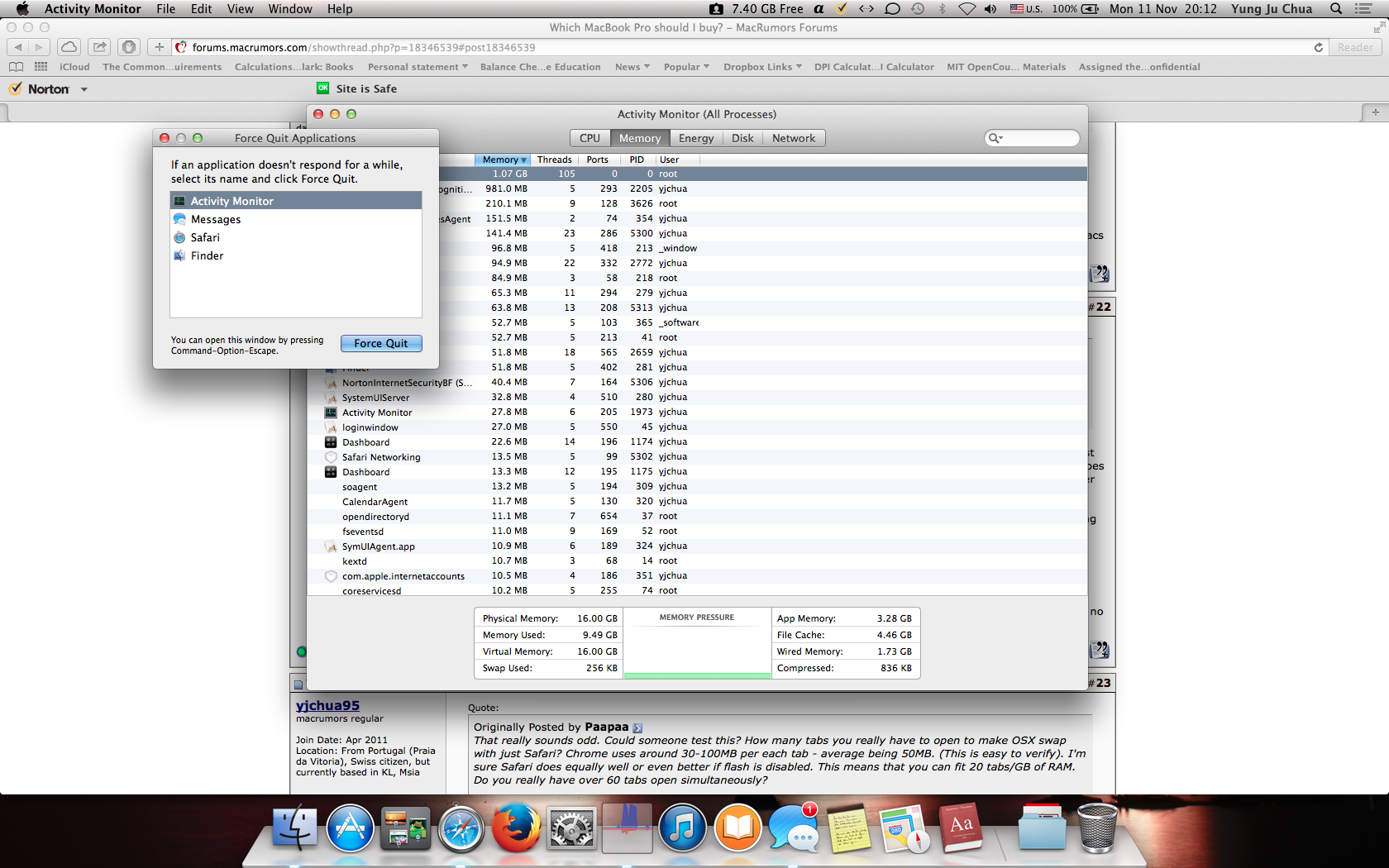Select Messages in the Force Quit list

tap(296, 219)
